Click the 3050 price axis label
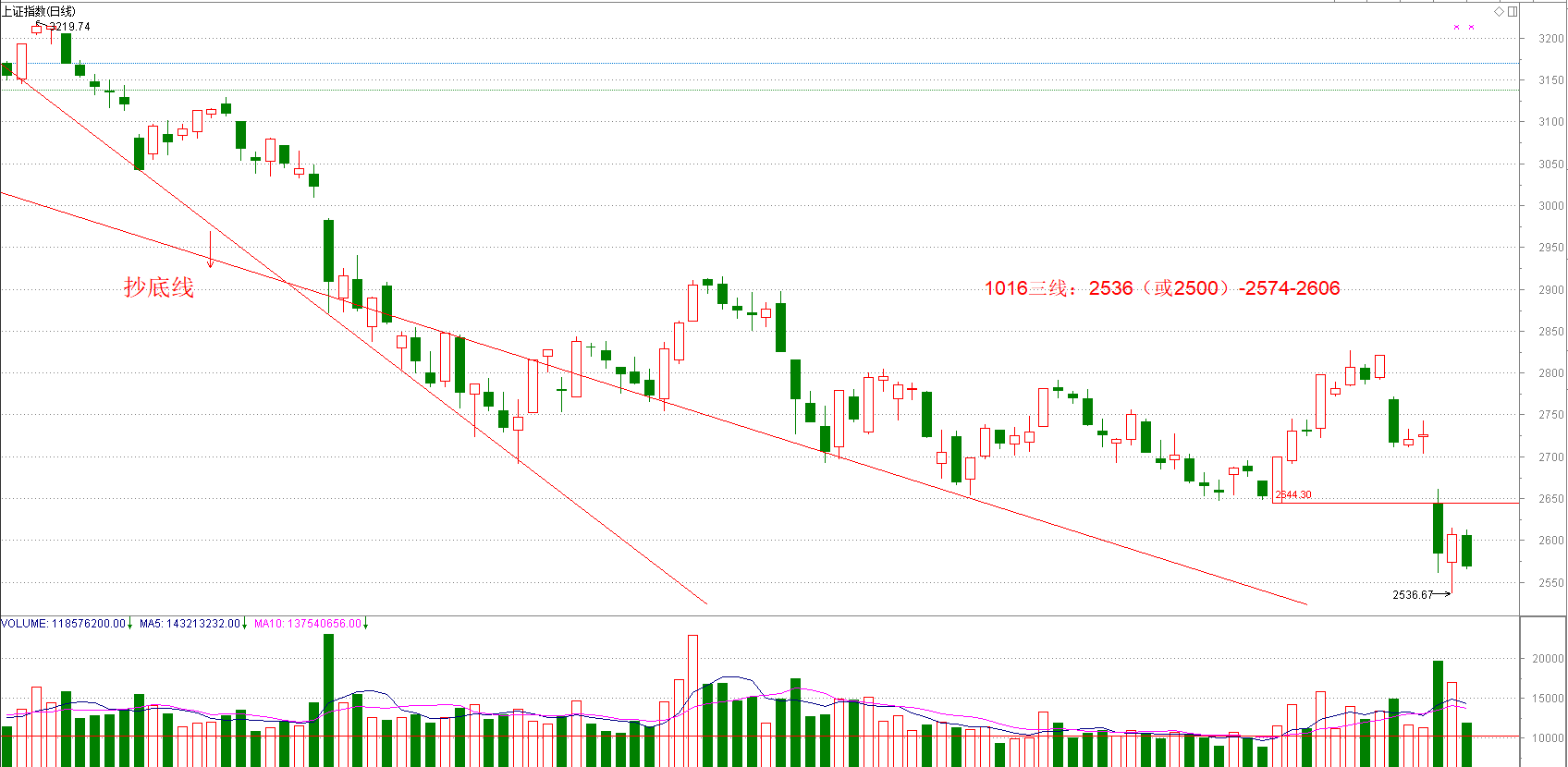The width and height of the screenshot is (1568, 767). click(x=1551, y=164)
